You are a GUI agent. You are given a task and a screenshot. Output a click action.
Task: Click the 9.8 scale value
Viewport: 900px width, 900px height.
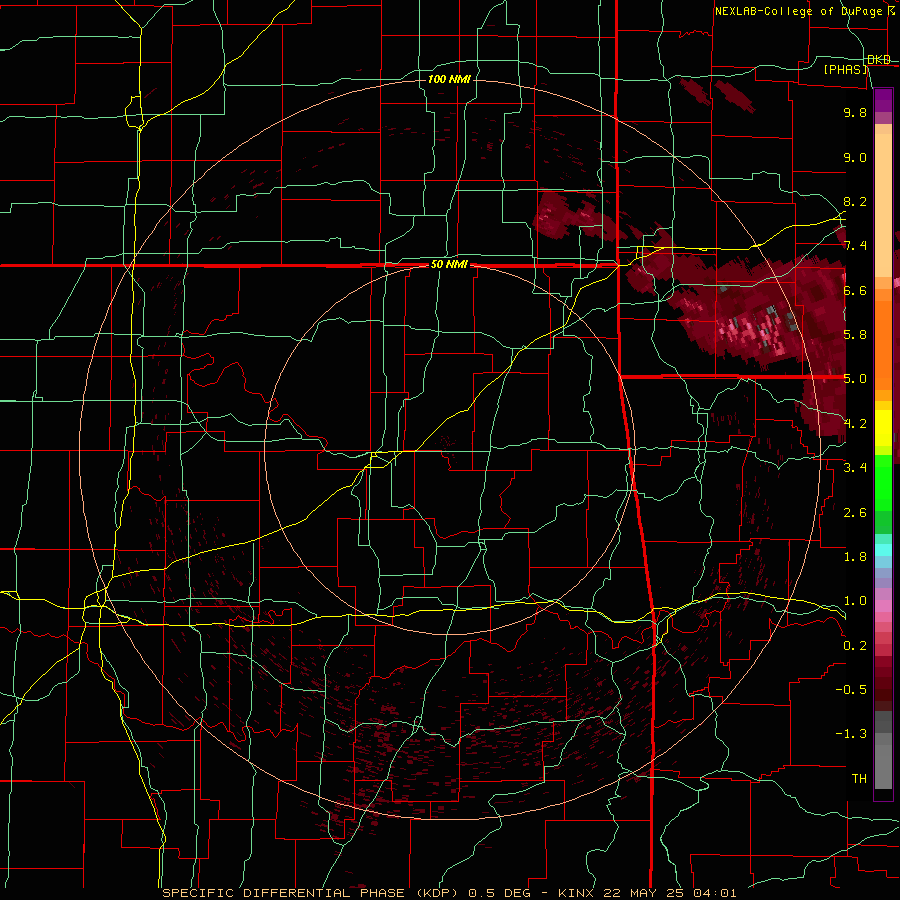pos(855,112)
